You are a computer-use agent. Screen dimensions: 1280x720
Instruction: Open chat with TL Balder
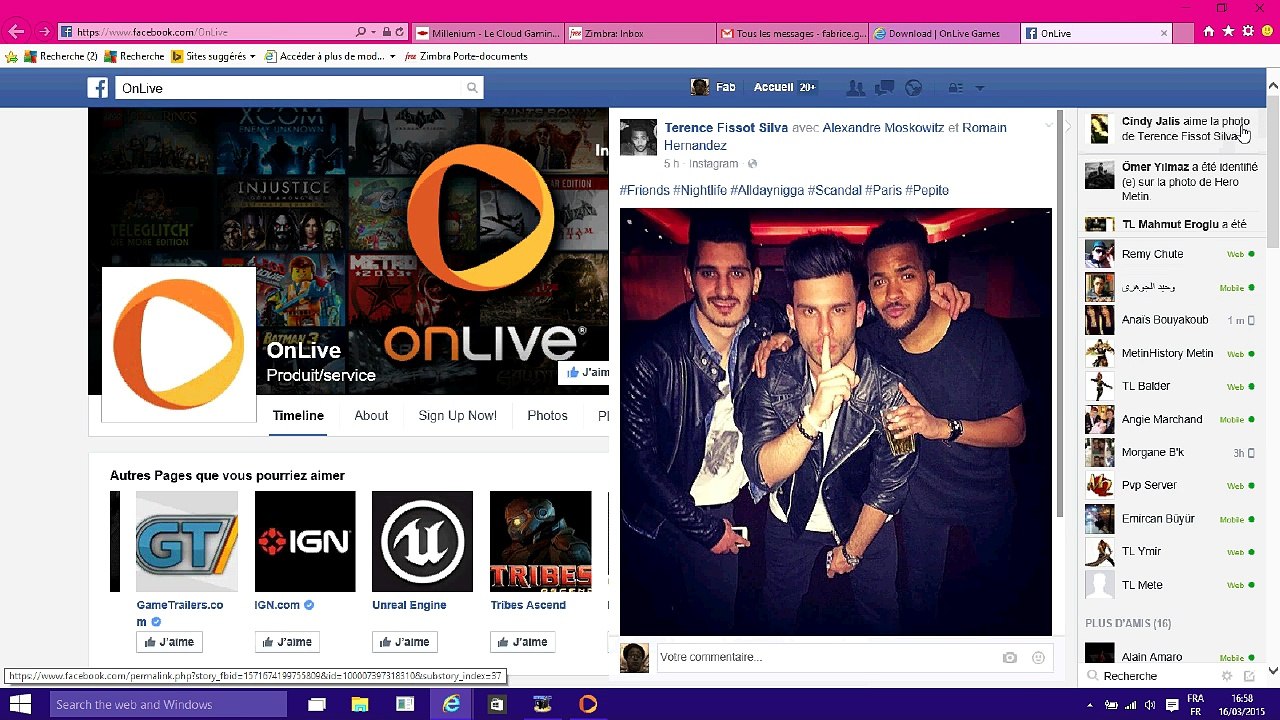click(x=1170, y=386)
